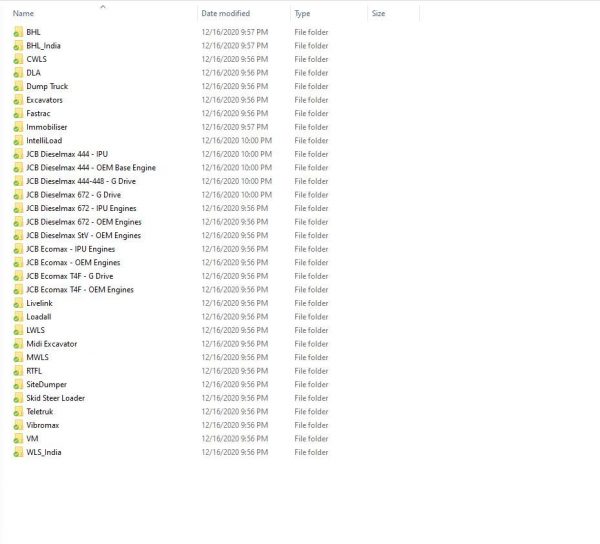This screenshot has width=600, height=544.
Task: Click the Dump Truck row's date modified
Action: 235,86
